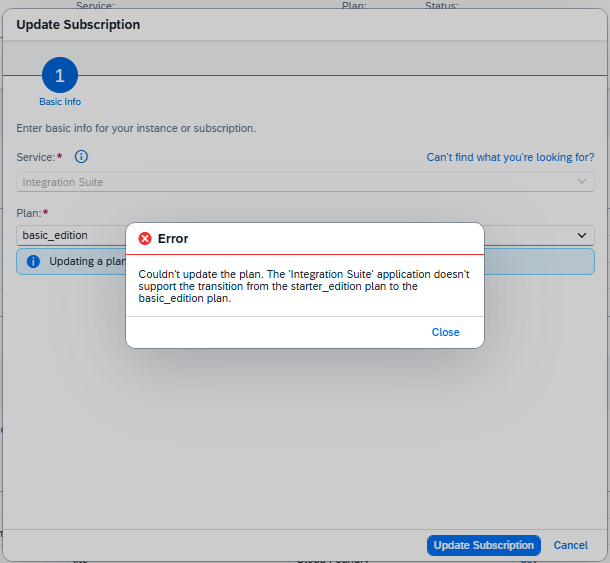Close the Error dialog
Screen dimensions: 610x563
click(x=445, y=332)
